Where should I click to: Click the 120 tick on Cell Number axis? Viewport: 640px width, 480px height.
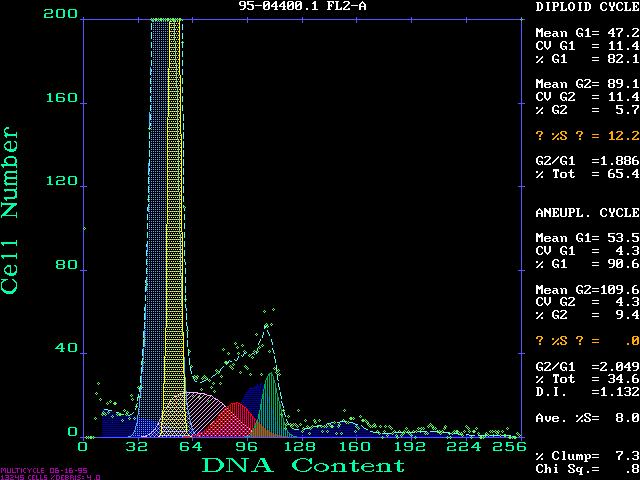(x=61, y=181)
